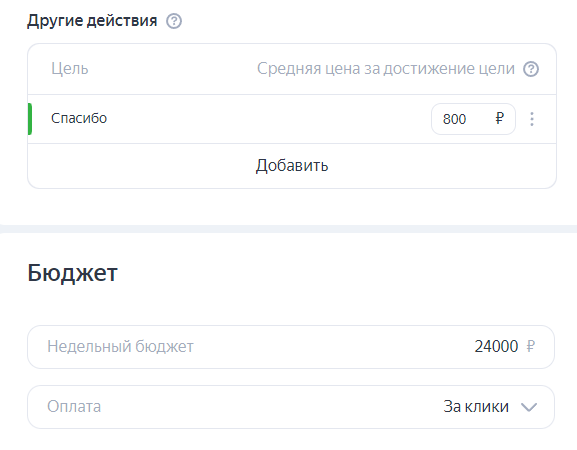Click the Оплата label text
Viewport: 577px width, 450px height.
[x=74, y=407]
